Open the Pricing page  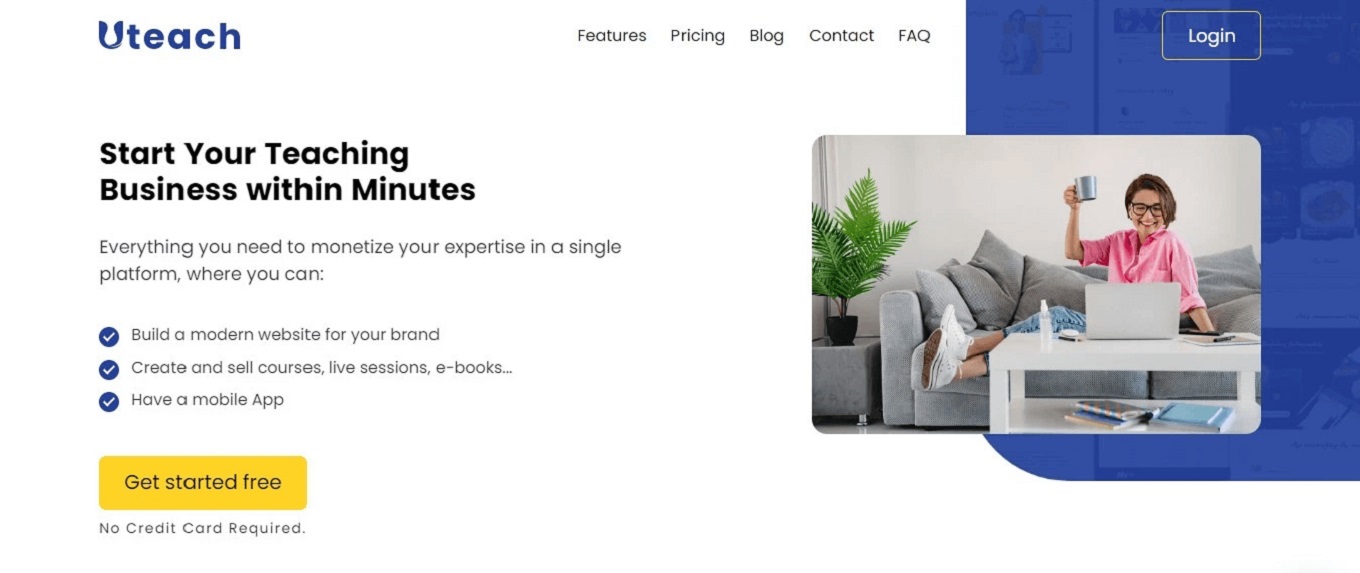point(697,36)
